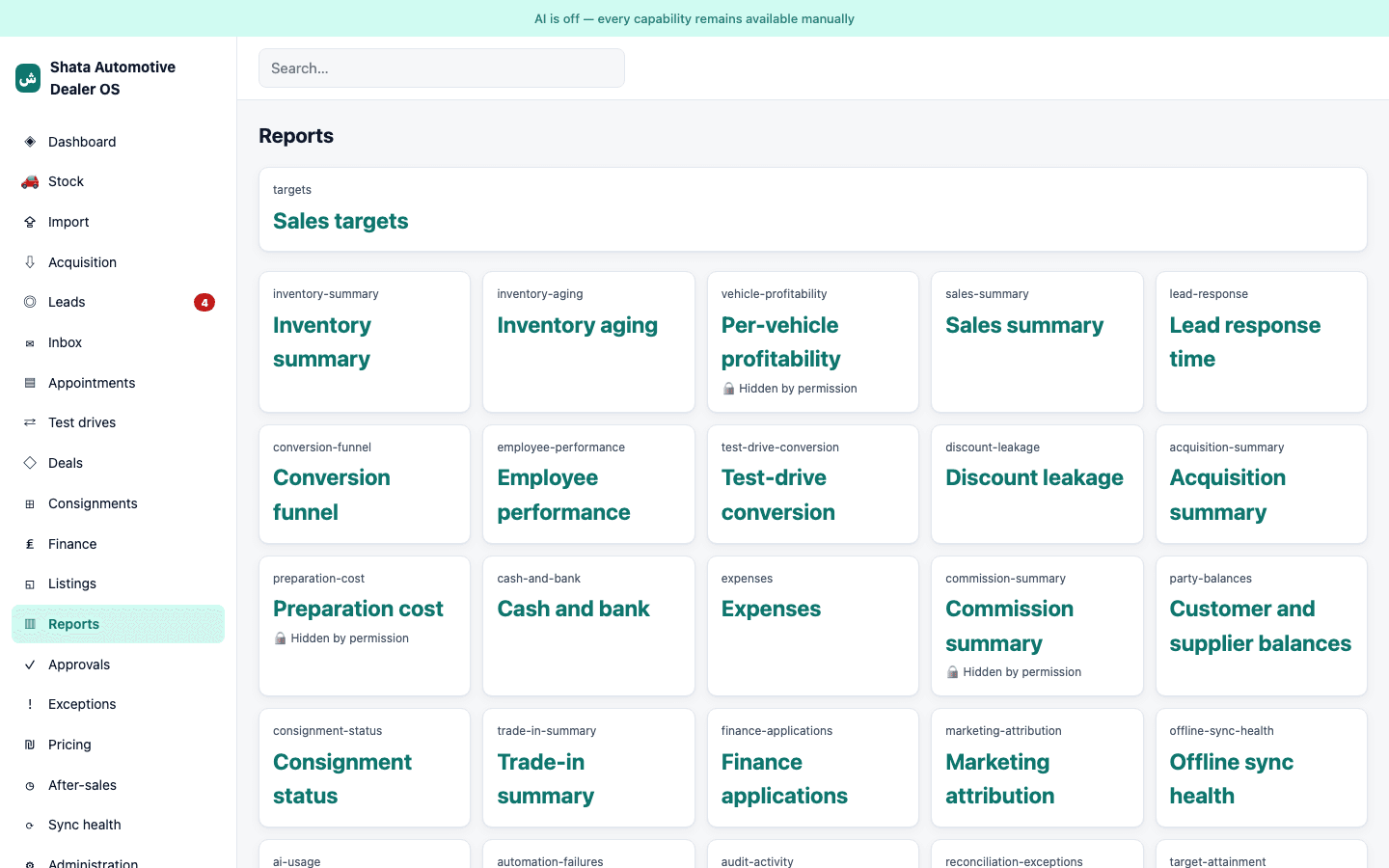
Task: Click the Test drives arrows icon
Action: click(30, 422)
